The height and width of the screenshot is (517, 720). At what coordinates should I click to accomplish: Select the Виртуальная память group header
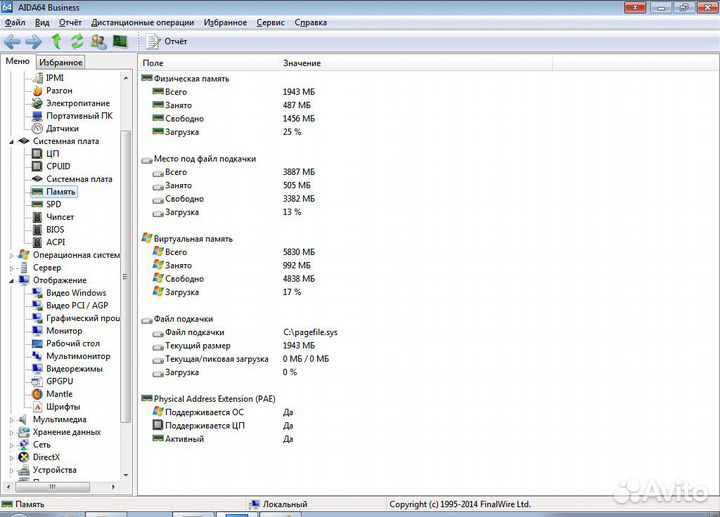(x=193, y=238)
